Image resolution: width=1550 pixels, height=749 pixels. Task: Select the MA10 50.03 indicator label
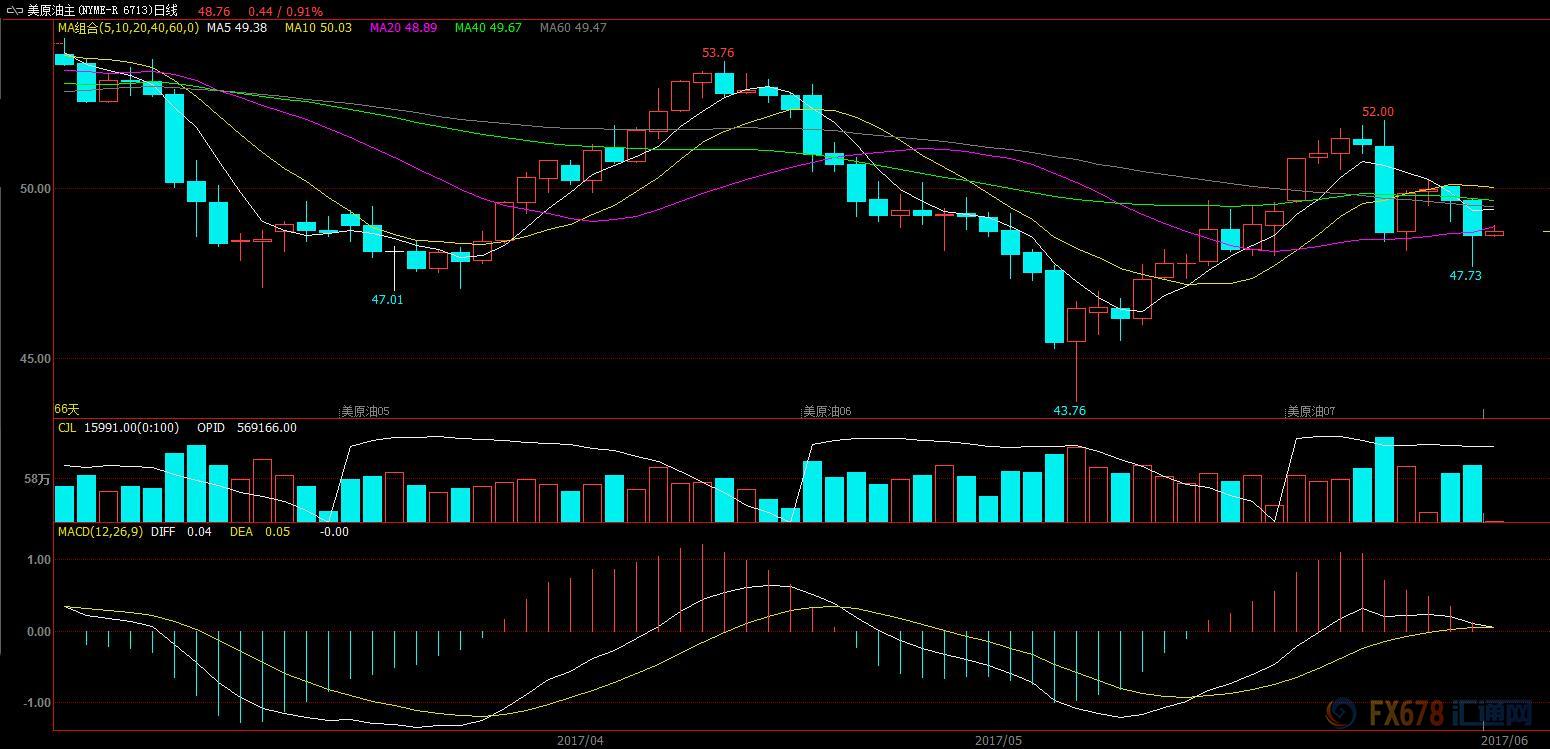[x=318, y=28]
